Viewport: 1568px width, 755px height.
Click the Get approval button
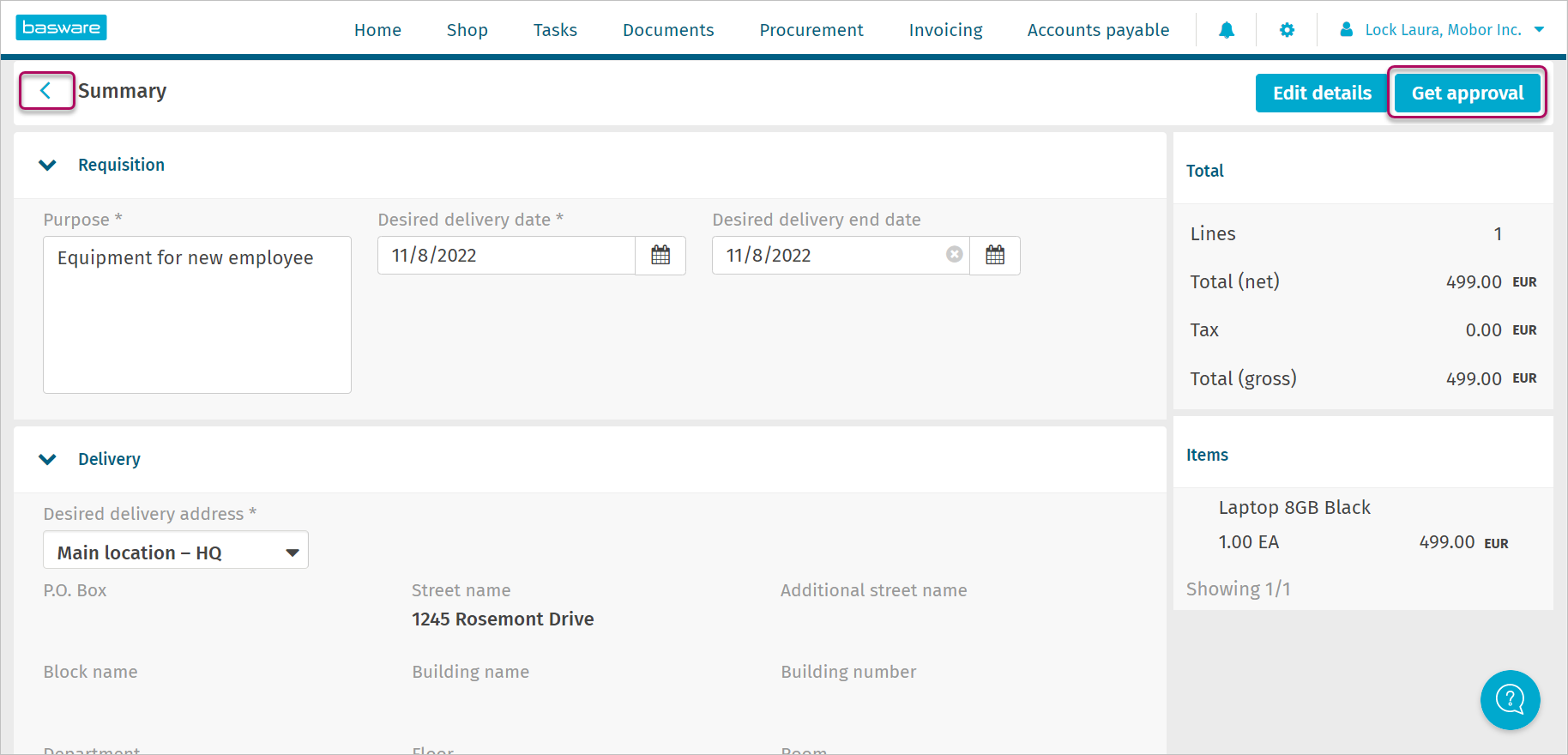point(1468,93)
